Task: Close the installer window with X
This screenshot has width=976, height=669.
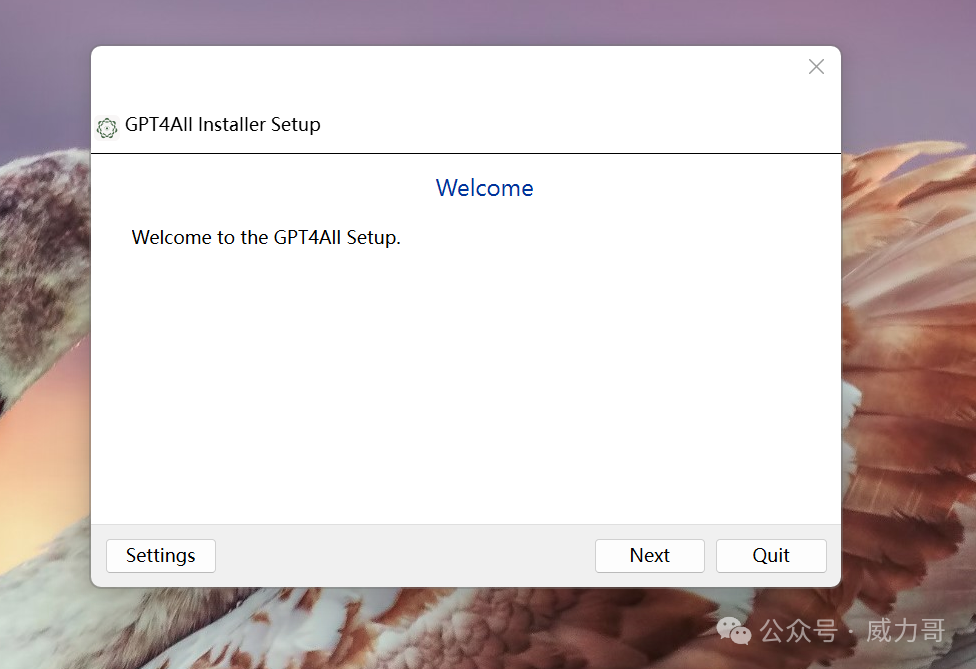Action: point(816,67)
